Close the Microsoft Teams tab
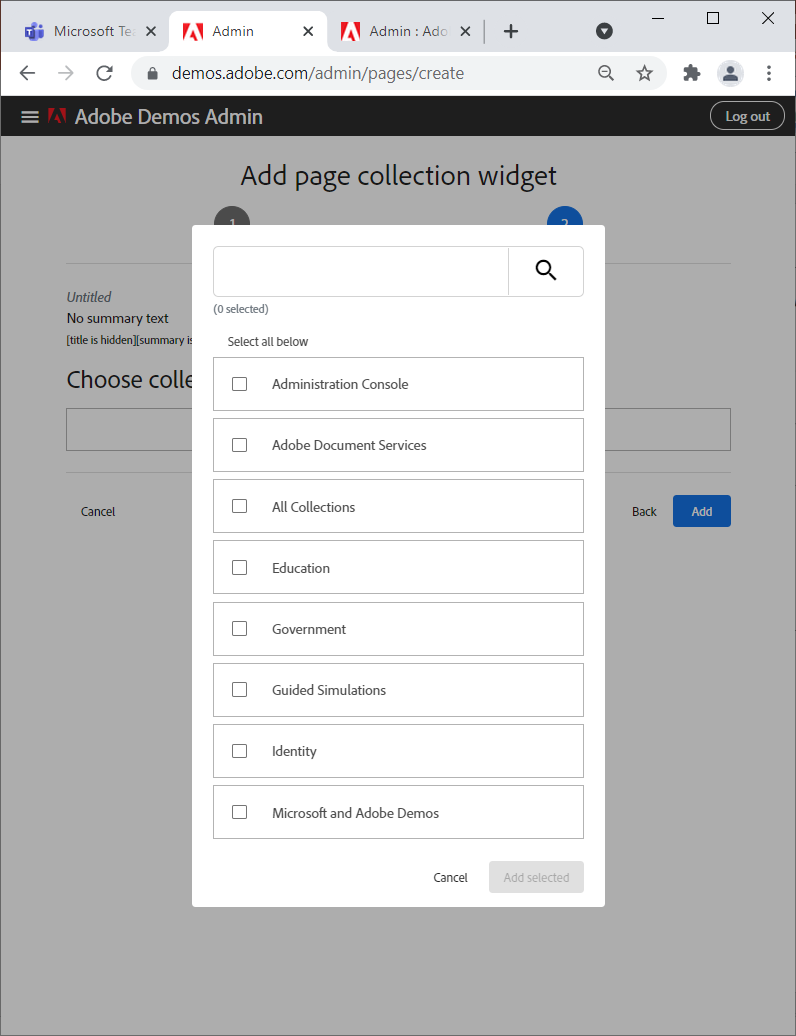 tap(151, 31)
